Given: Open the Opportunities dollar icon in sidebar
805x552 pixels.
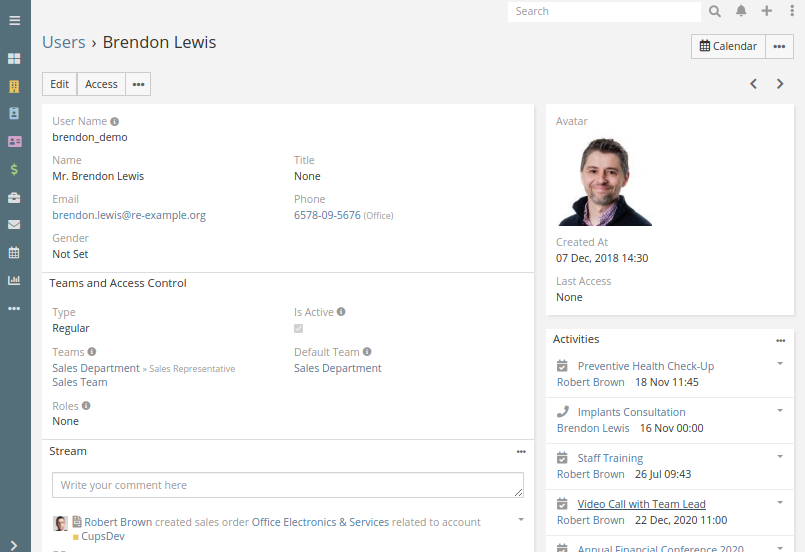Looking at the screenshot, I should click(14, 169).
